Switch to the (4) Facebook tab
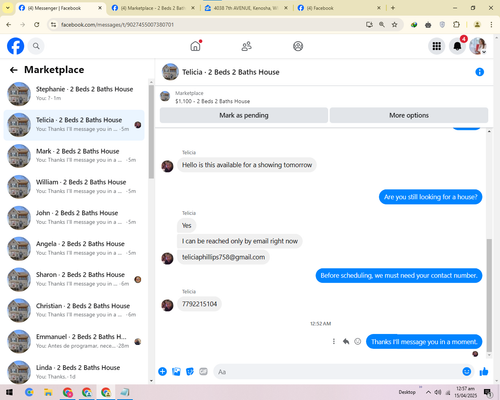This screenshot has width=500, height=400. pos(339,8)
